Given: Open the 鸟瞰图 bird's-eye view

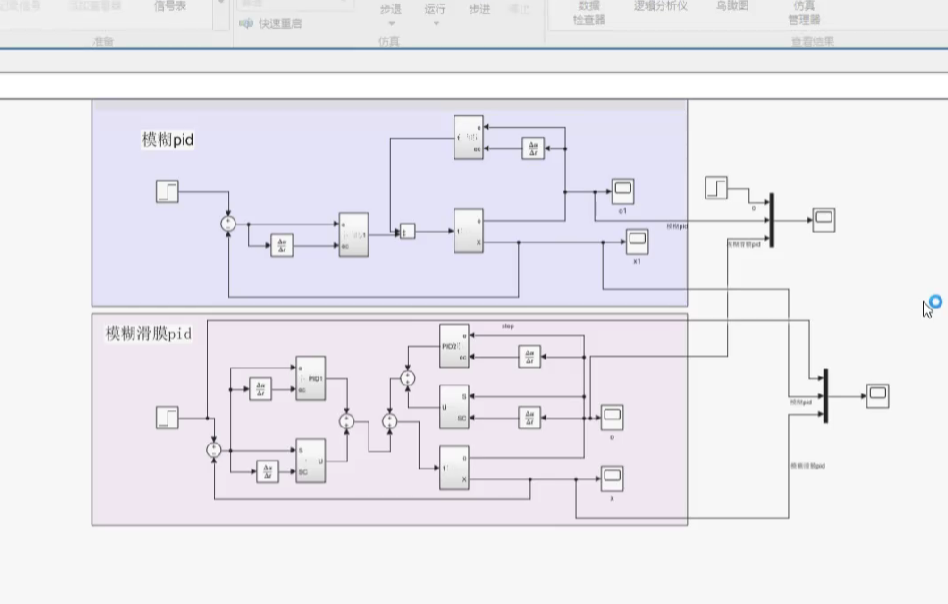Looking at the screenshot, I should click(731, 6).
